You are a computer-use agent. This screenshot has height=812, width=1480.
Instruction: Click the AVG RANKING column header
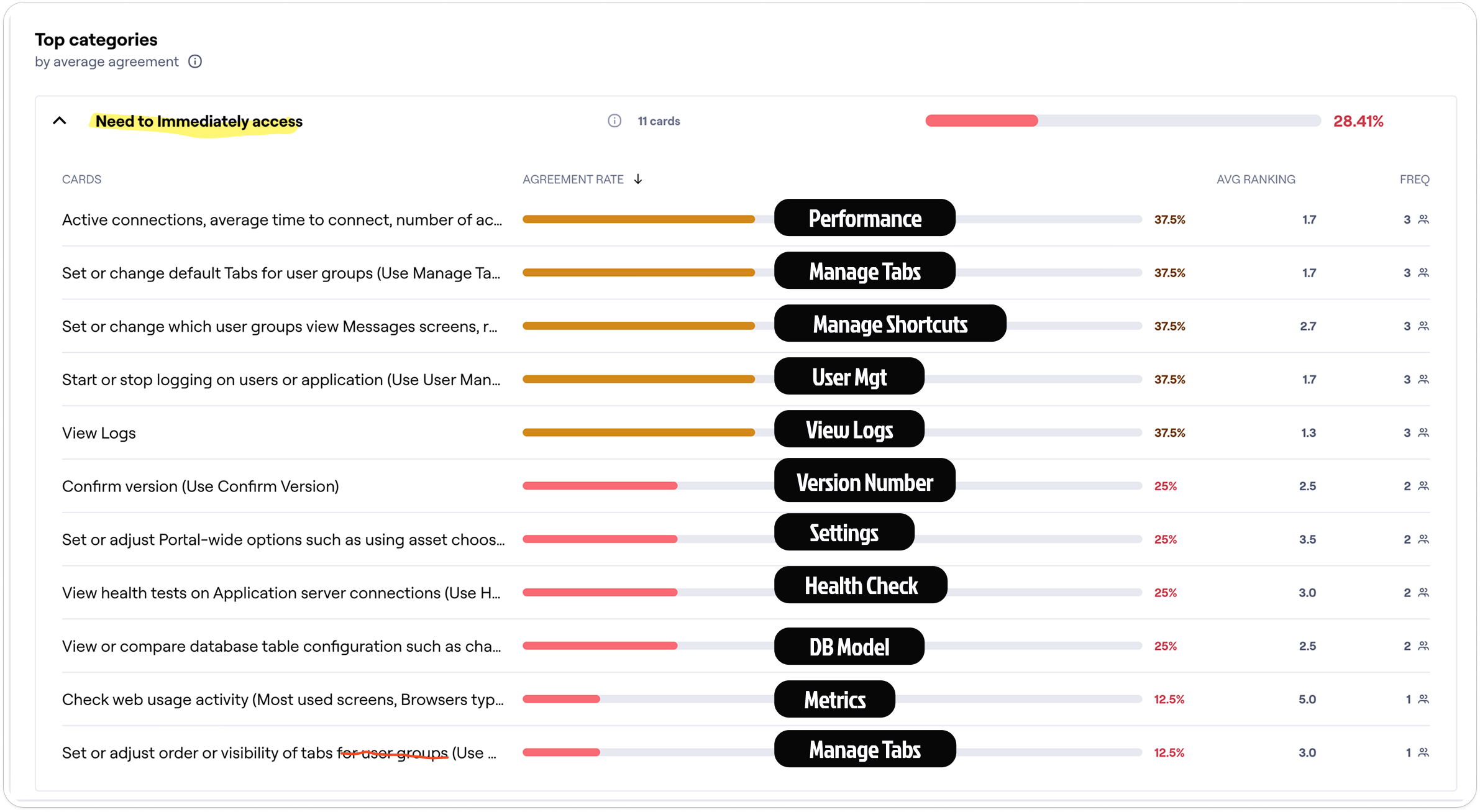(x=1255, y=179)
